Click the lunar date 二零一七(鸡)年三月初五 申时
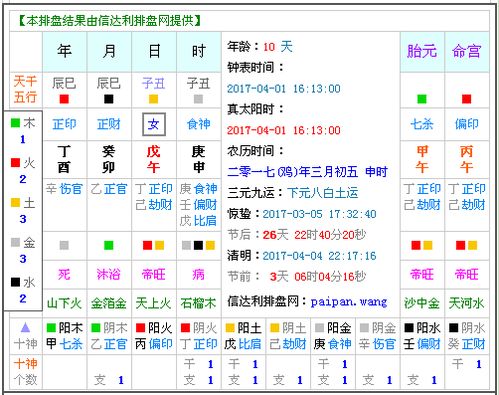Viewport: 499px width, 395px height. pos(307,172)
